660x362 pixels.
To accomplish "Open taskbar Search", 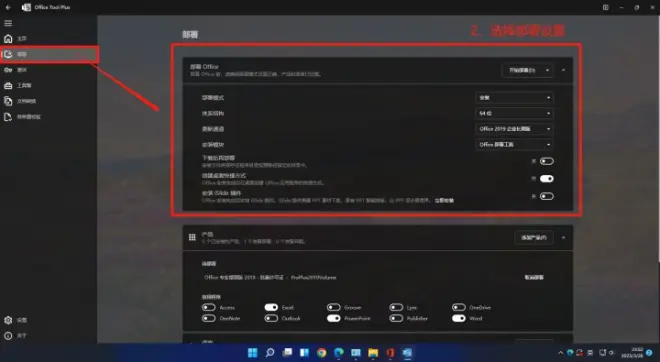I will coord(270,353).
